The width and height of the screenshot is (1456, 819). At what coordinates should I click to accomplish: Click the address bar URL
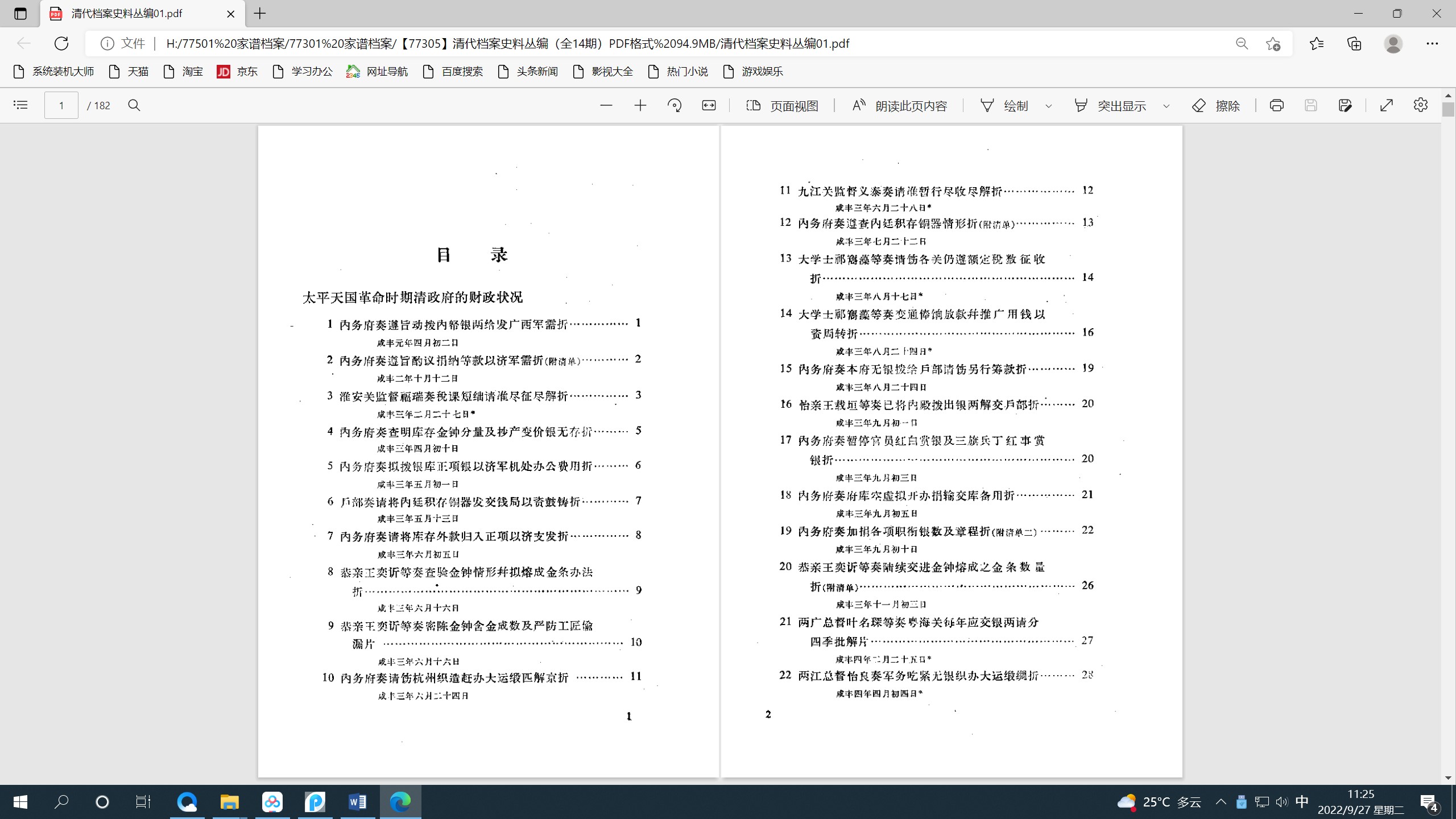pos(507,44)
